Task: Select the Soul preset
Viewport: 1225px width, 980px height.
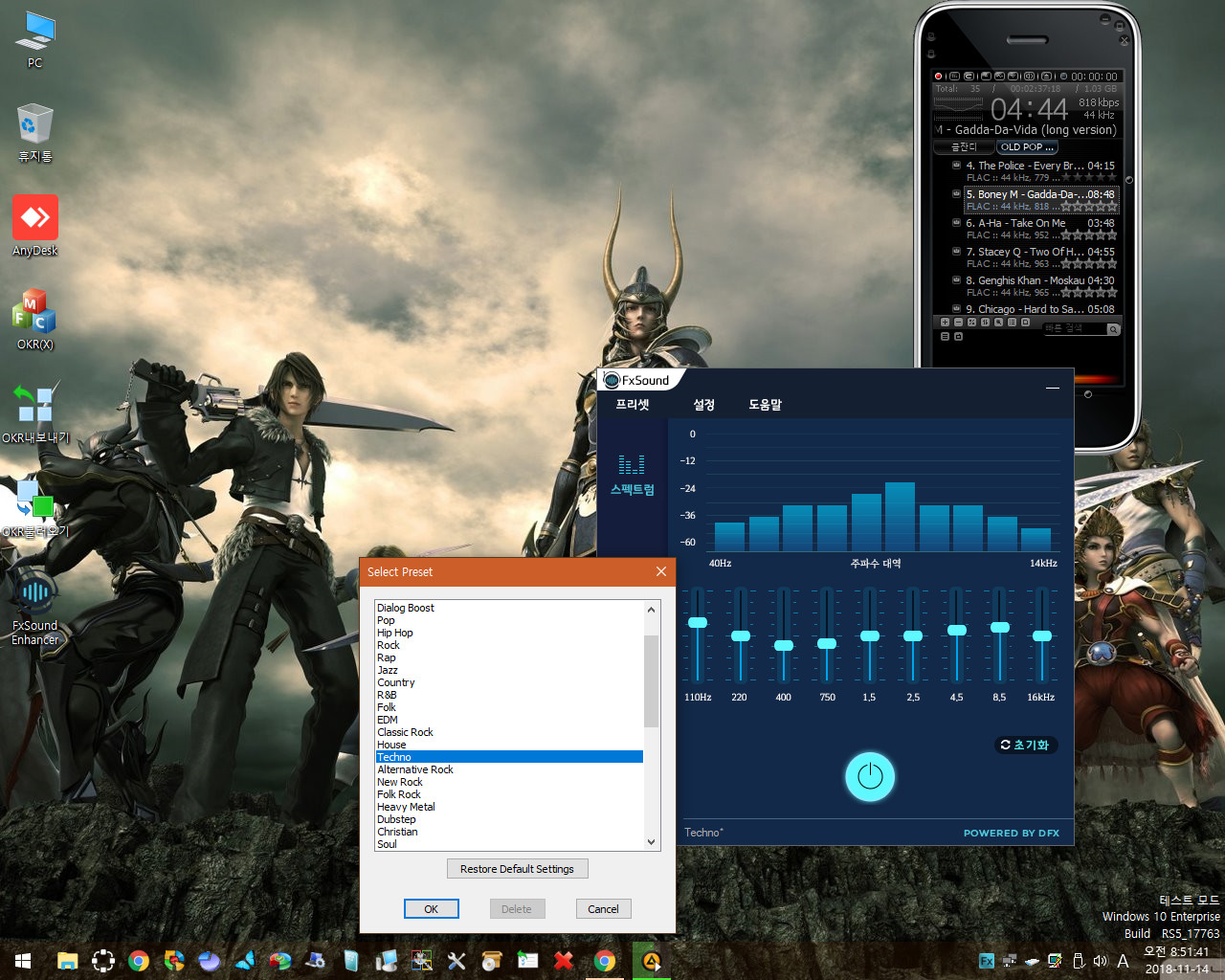Action: pos(509,844)
